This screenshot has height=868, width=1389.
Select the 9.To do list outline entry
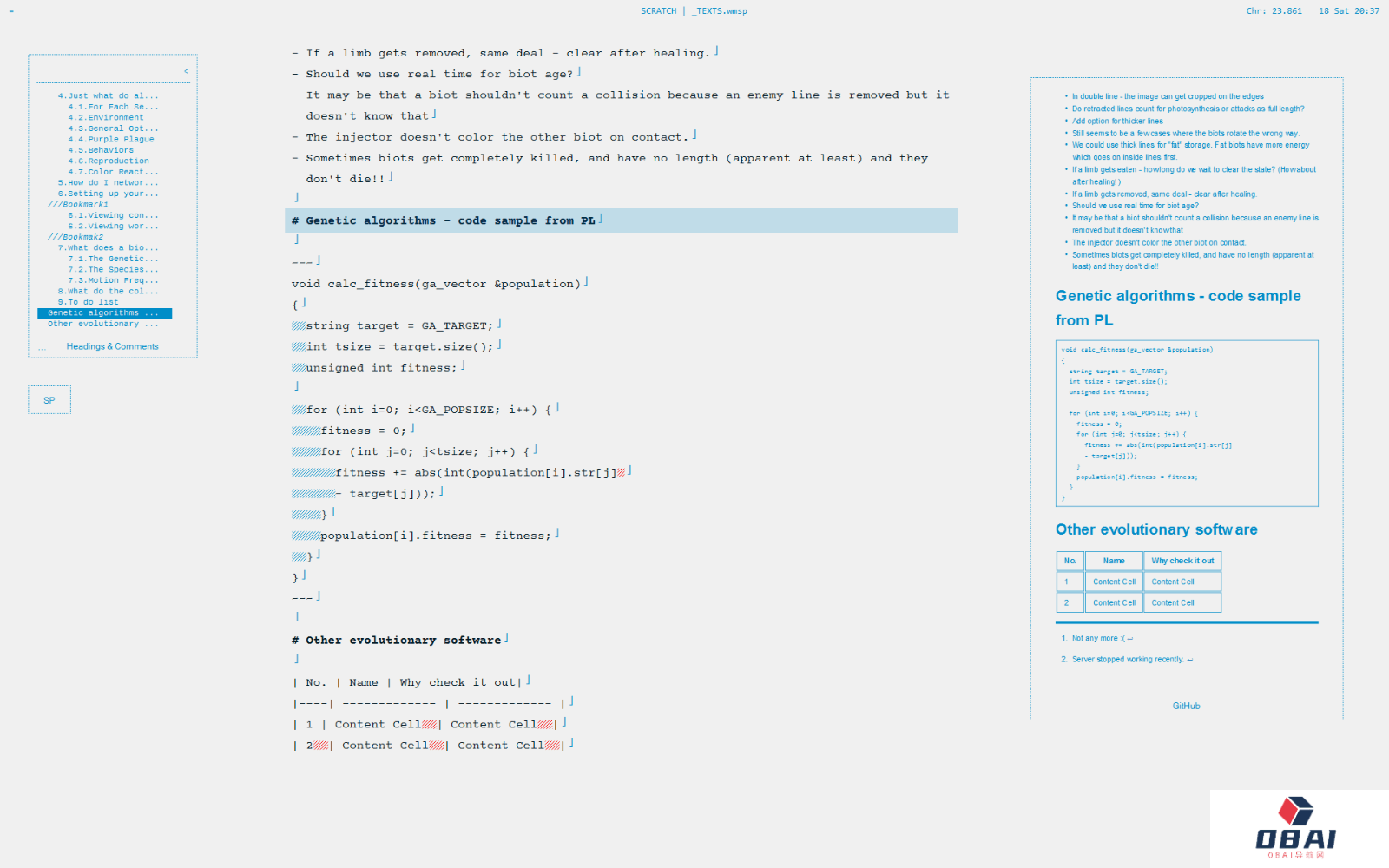pyautogui.click(x=88, y=302)
